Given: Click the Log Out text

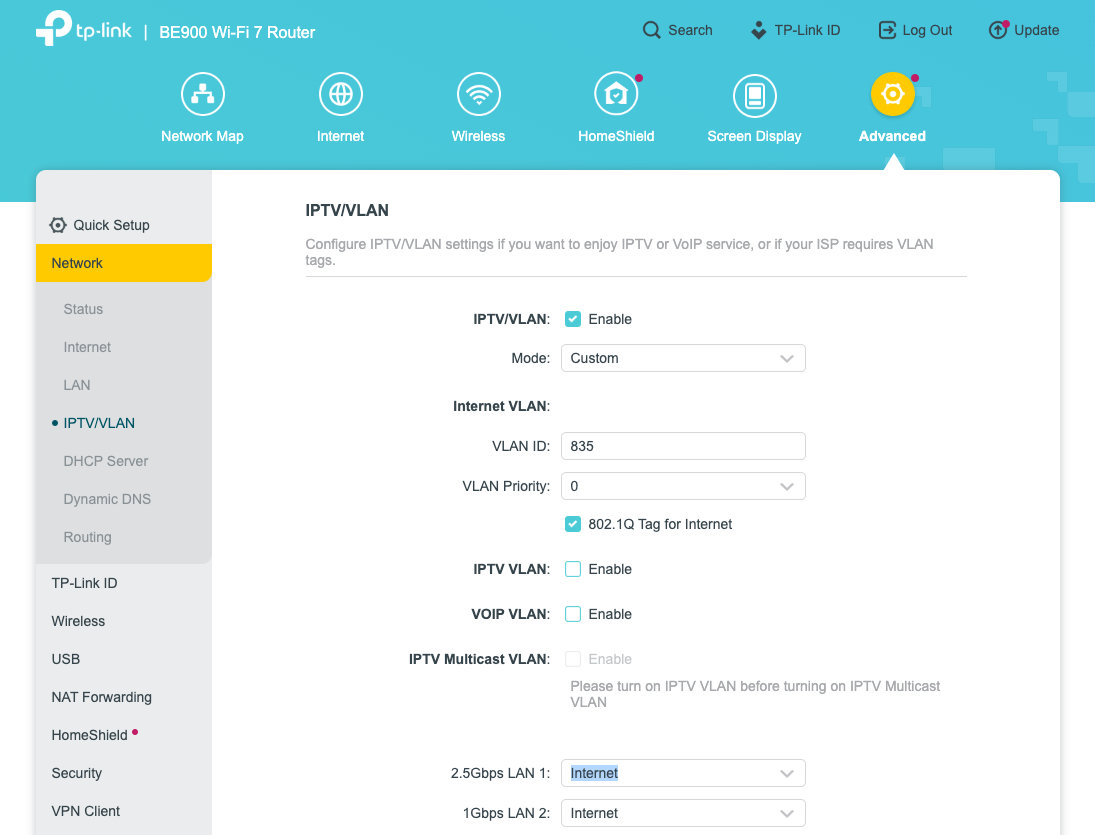Looking at the screenshot, I should (927, 30).
